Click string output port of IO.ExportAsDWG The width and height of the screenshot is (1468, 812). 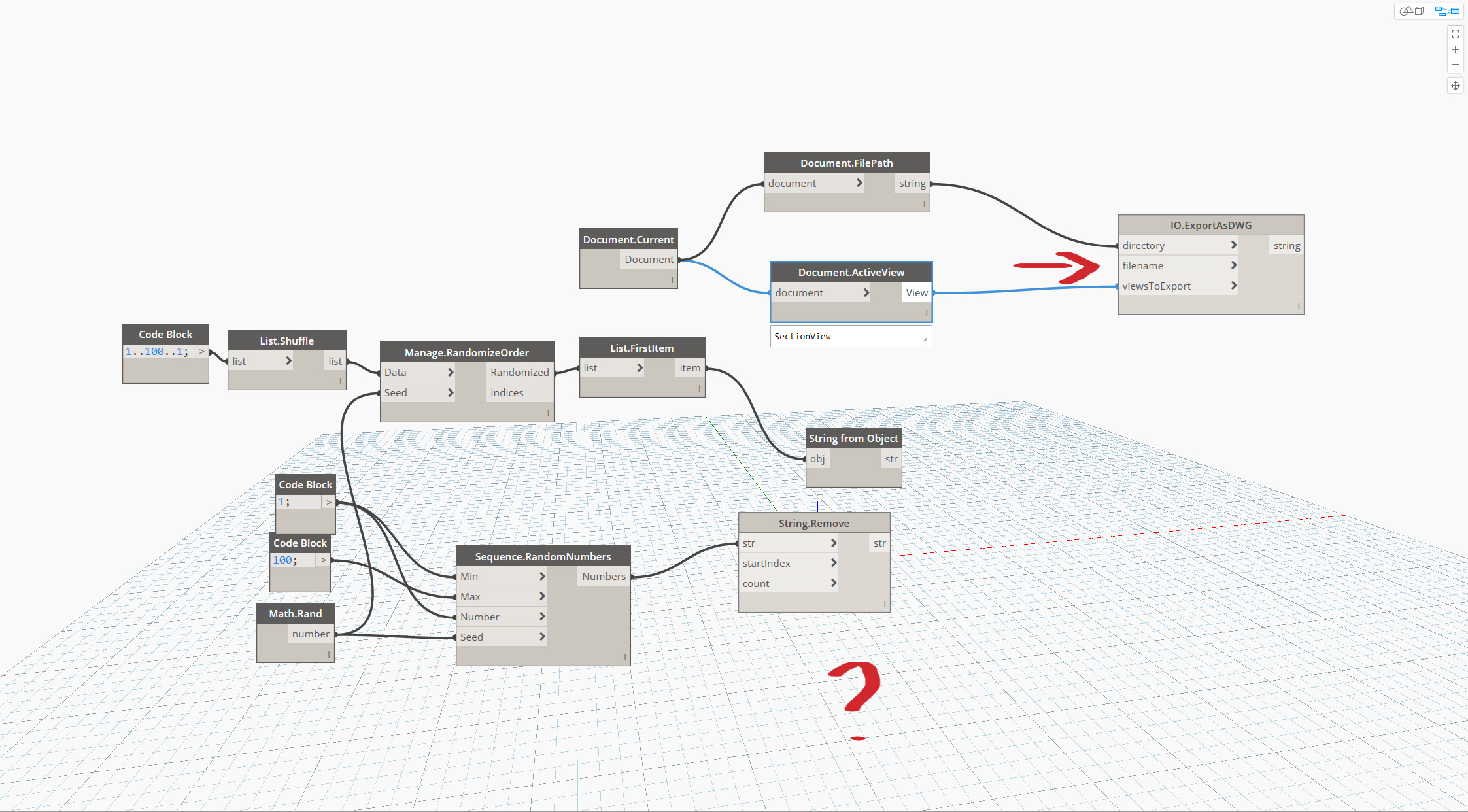(1287, 246)
